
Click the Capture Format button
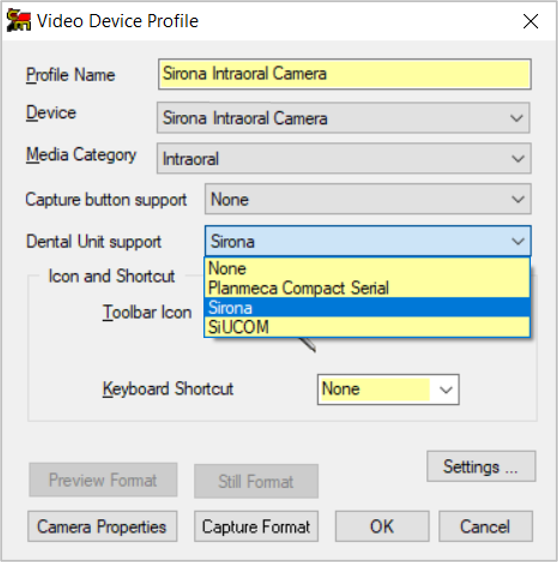click(x=256, y=527)
